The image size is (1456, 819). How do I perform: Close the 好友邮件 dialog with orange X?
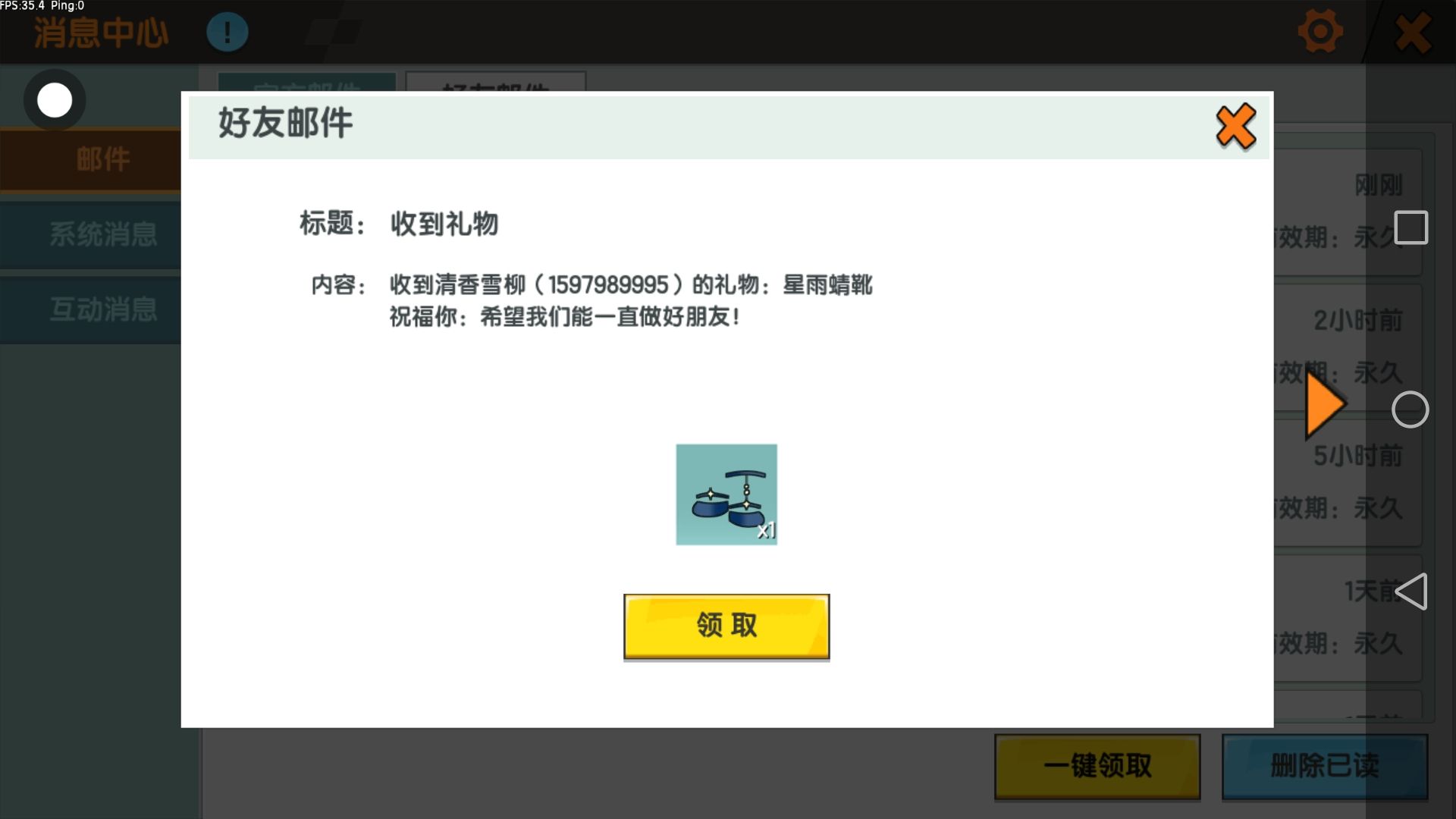1235,127
